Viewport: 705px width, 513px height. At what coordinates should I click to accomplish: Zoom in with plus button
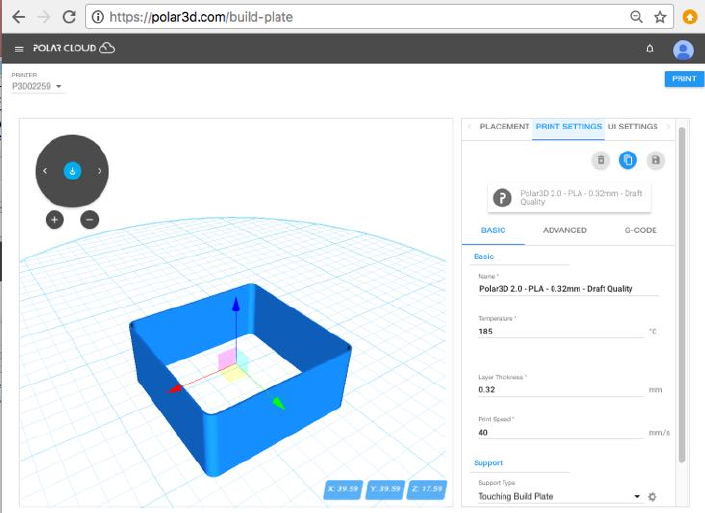[x=55, y=220]
